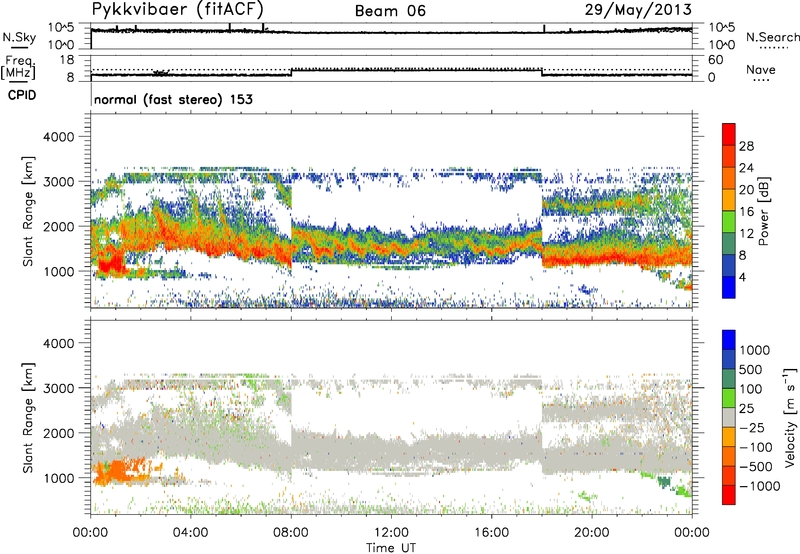Click the '500' label on Velocity colorbar
The height and width of the screenshot is (554, 800).
751,369
